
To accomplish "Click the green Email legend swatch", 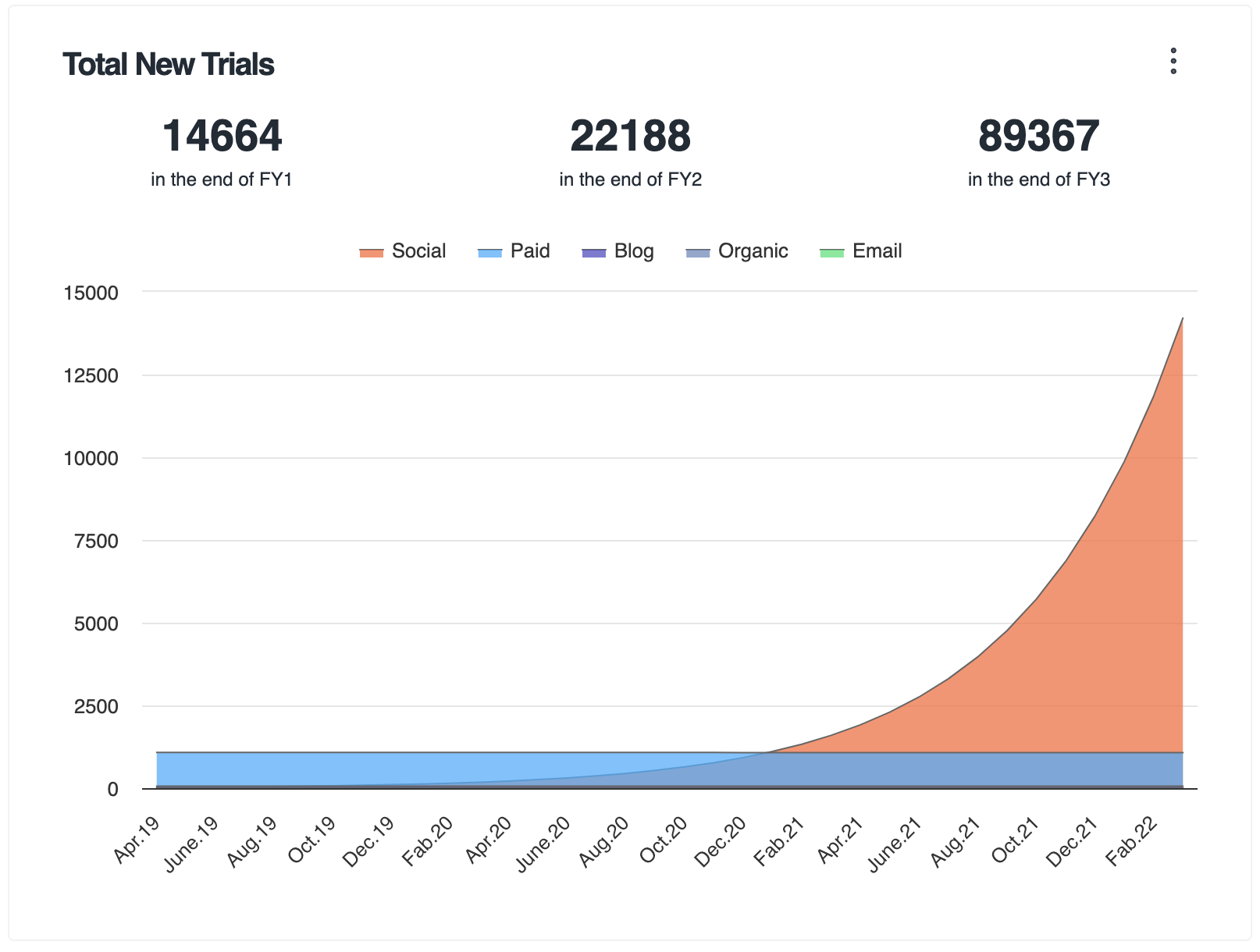I will point(831,252).
